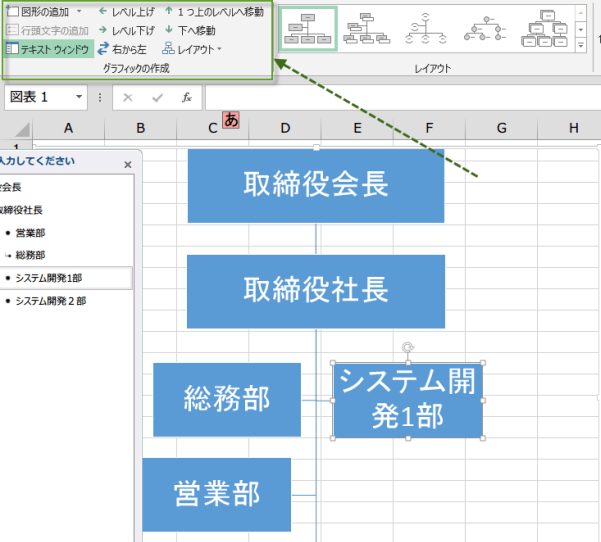The height and width of the screenshot is (542, 601).
Task: Select column H header
Action: pos(570,128)
